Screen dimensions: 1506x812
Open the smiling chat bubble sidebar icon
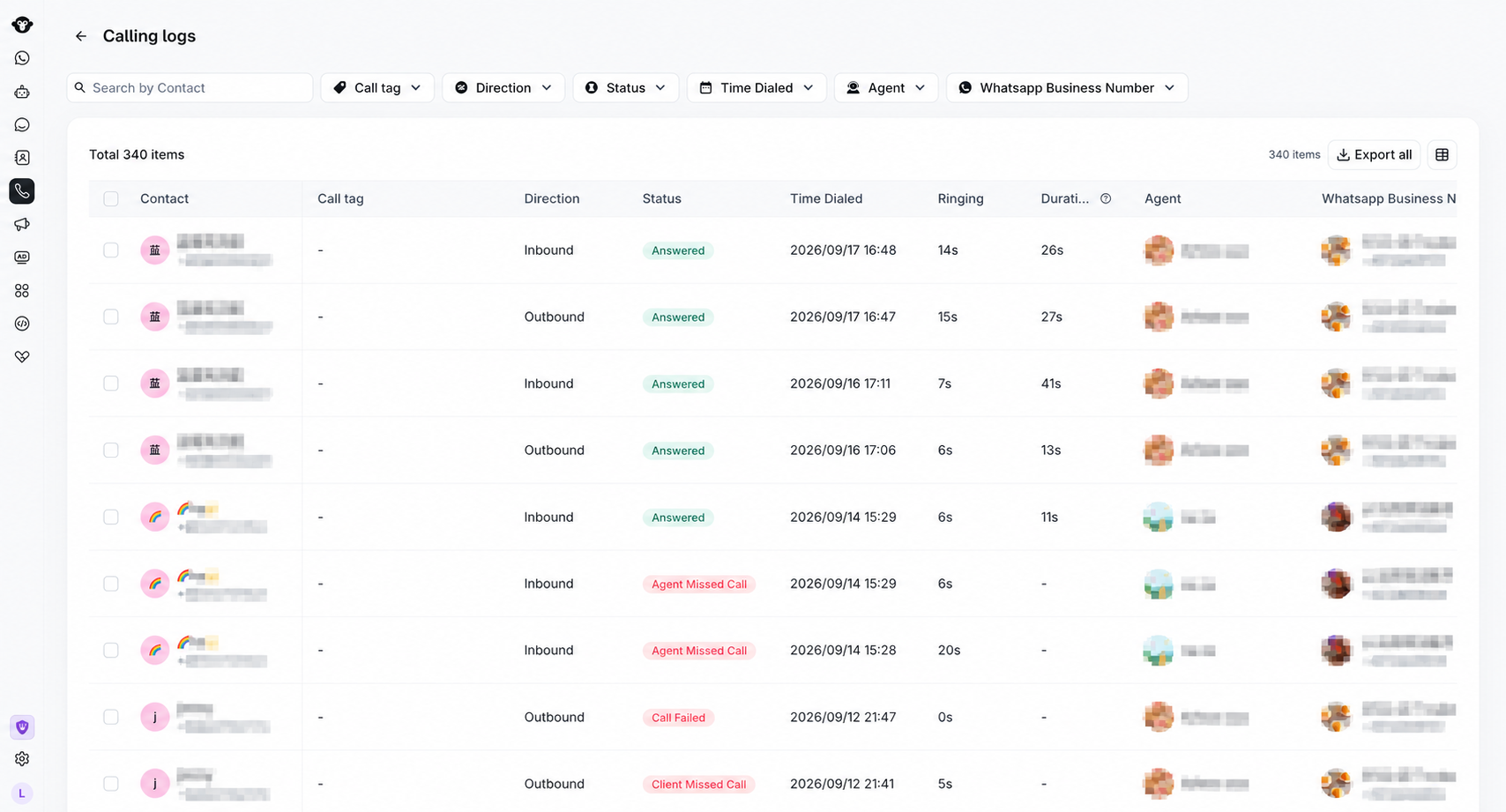point(22,125)
